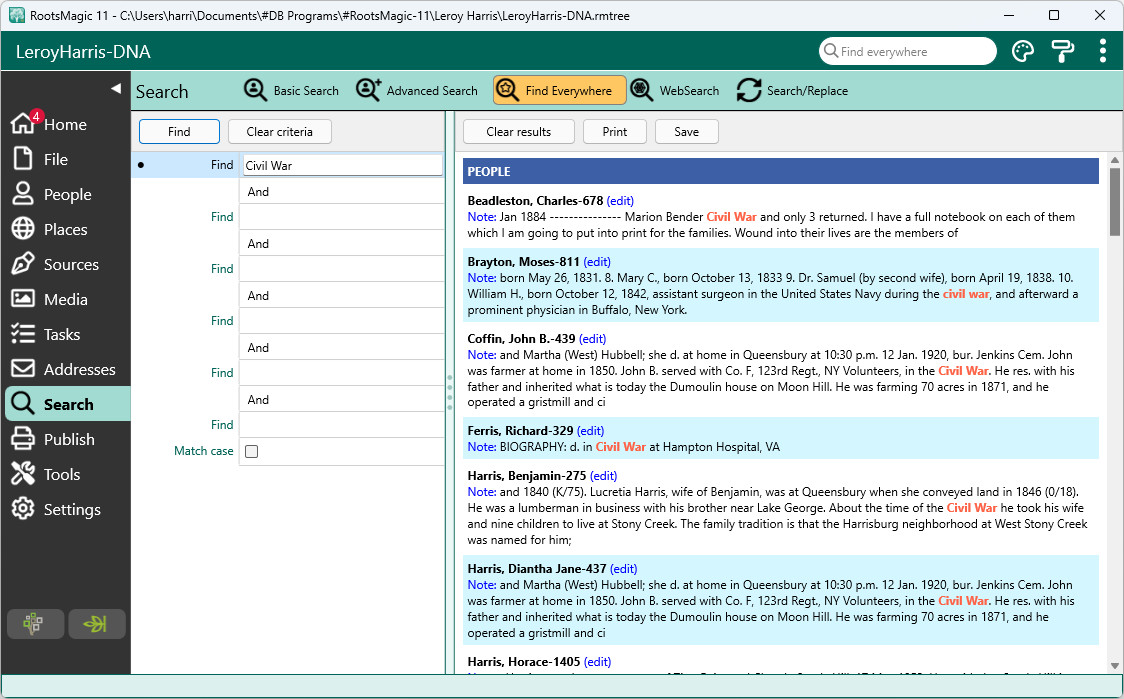Viewport: 1124px width, 699px height.
Task: Click Clear results button
Action: click(518, 132)
